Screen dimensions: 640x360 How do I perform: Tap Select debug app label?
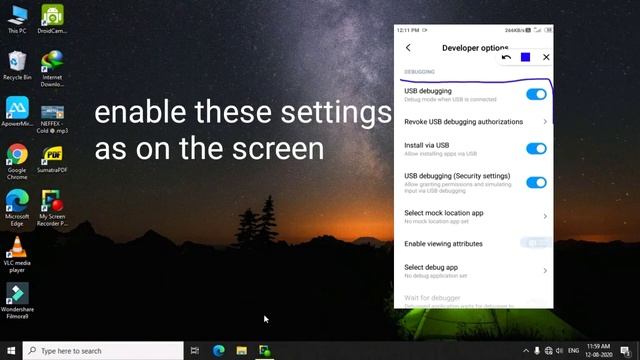(x=431, y=267)
